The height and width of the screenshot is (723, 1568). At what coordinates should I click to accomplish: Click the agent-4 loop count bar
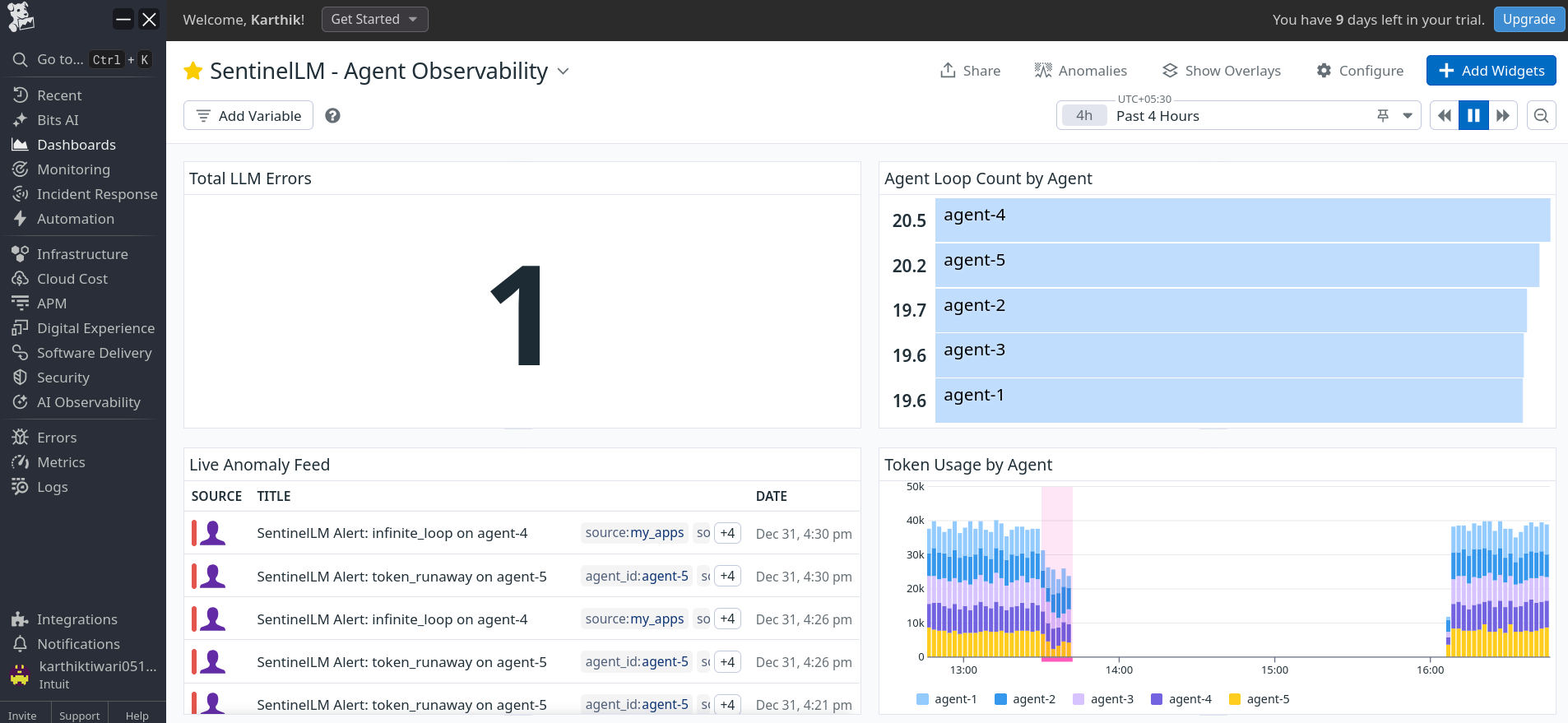point(1242,220)
